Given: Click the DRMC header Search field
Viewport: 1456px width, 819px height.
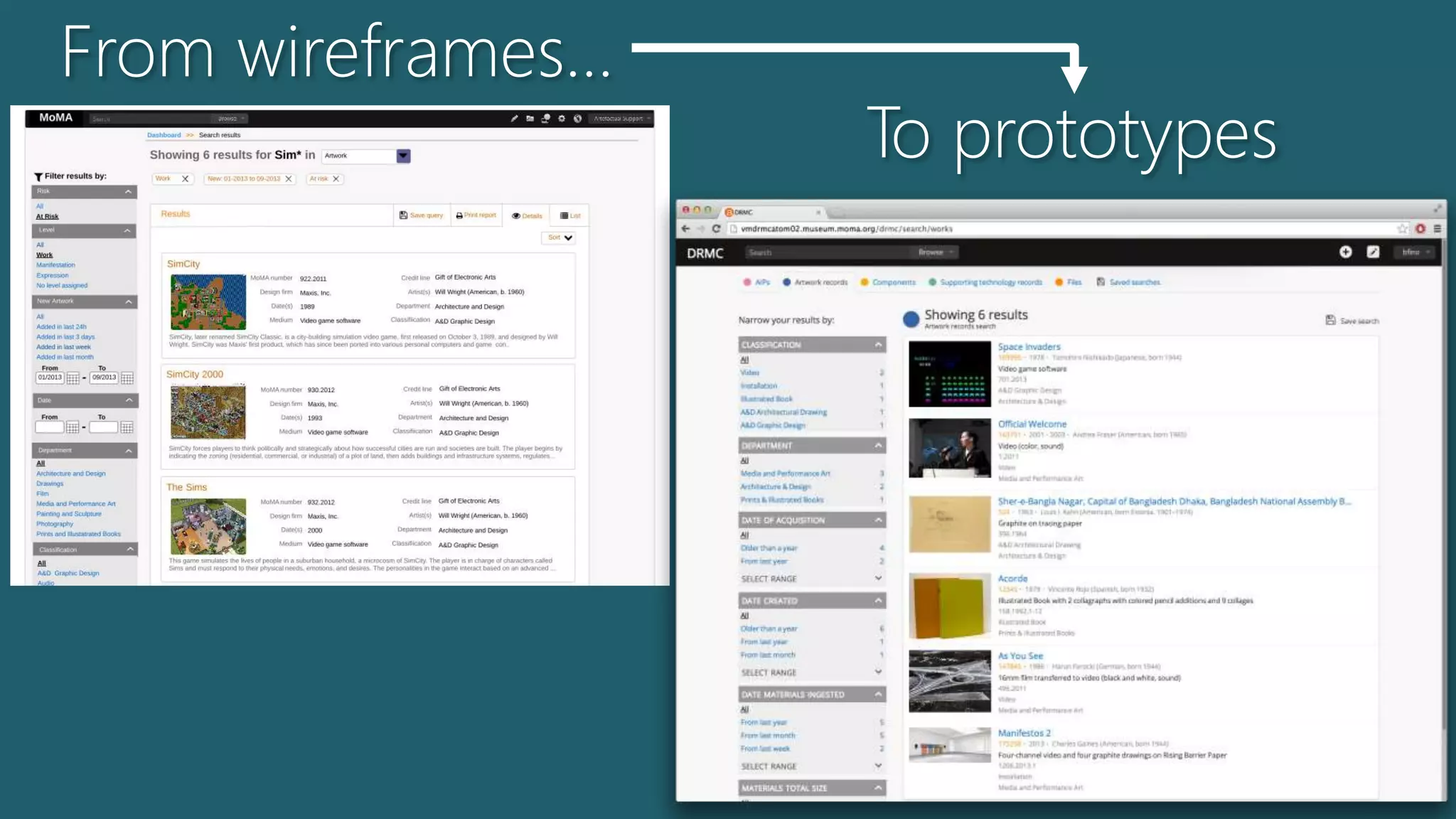Looking at the screenshot, I should click(x=828, y=252).
